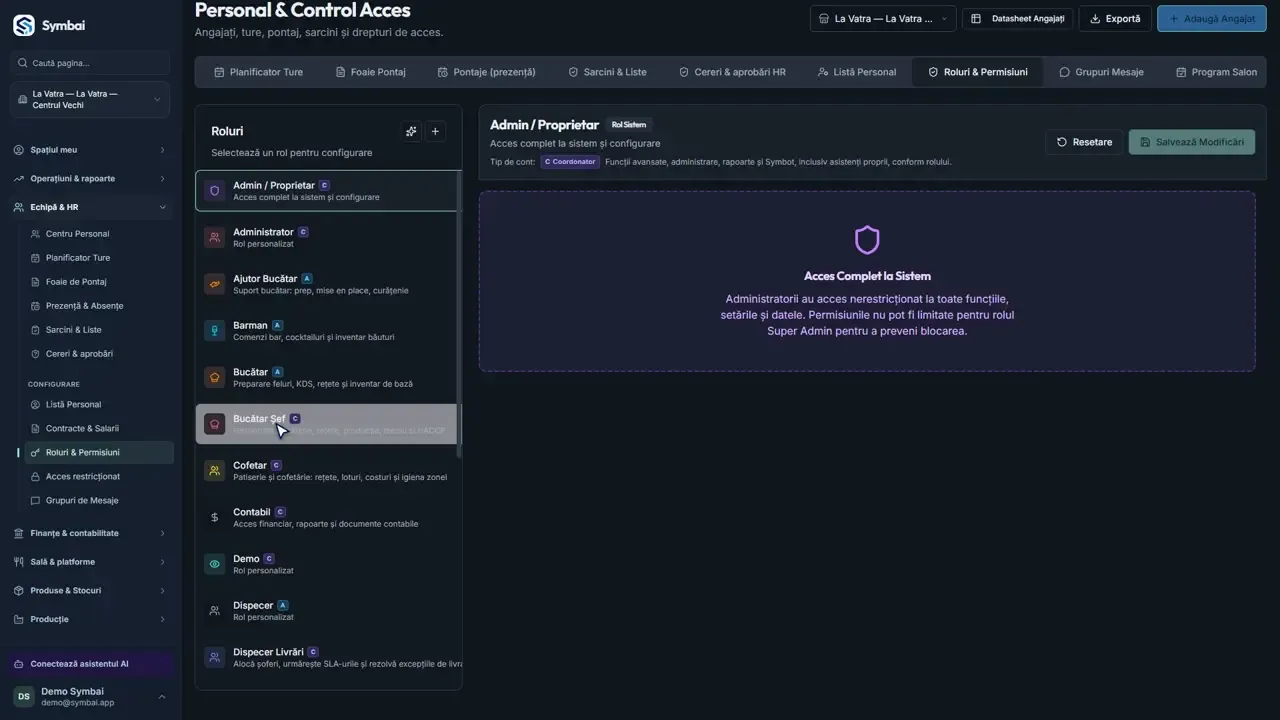Open Prezență & Absențe in sidebar

coord(98,305)
